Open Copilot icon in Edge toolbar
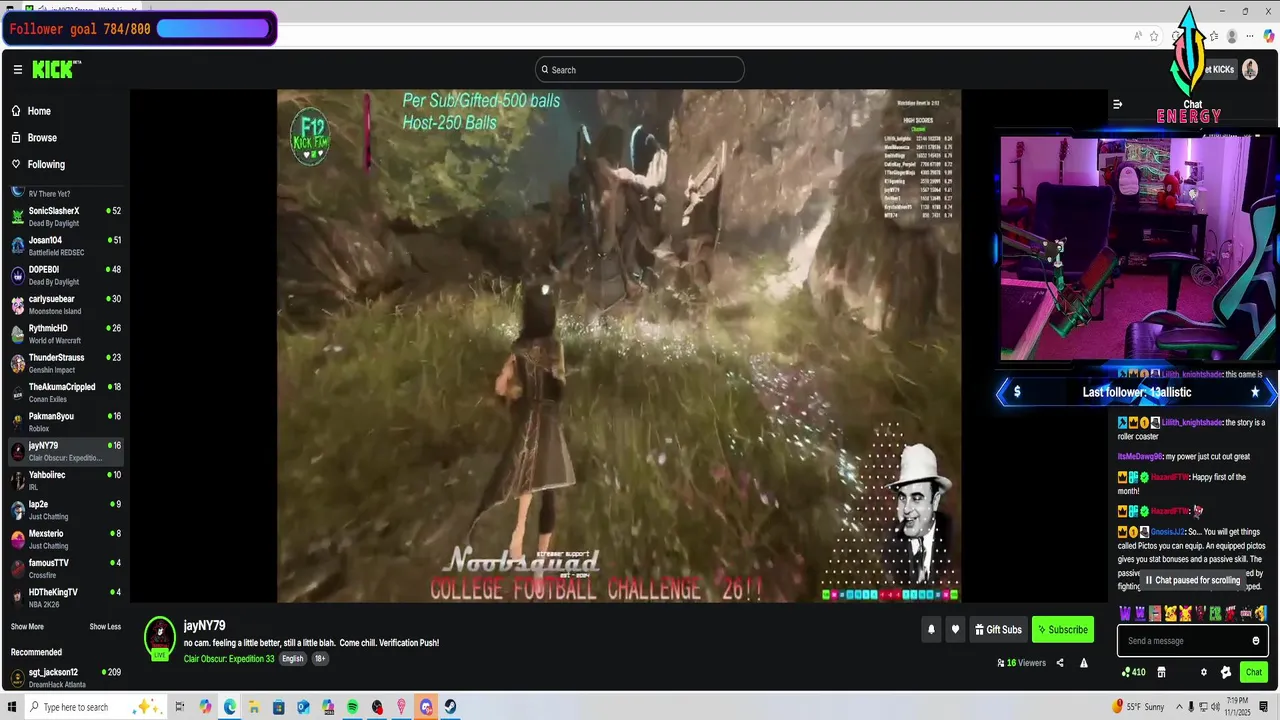 click(x=1268, y=36)
